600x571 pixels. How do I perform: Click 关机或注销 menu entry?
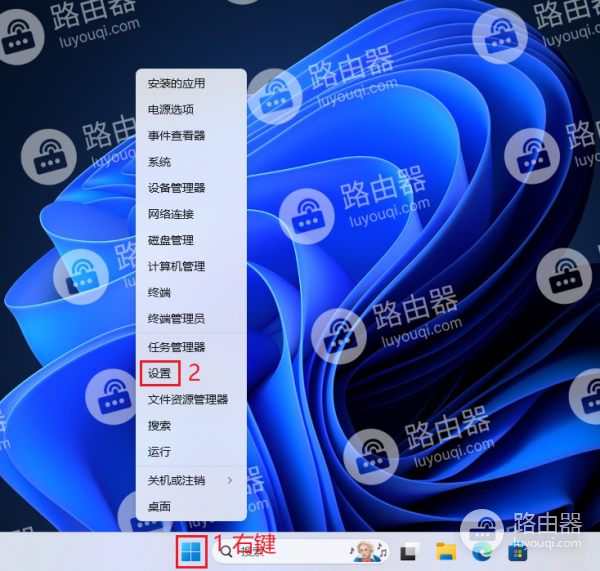[x=191, y=480]
